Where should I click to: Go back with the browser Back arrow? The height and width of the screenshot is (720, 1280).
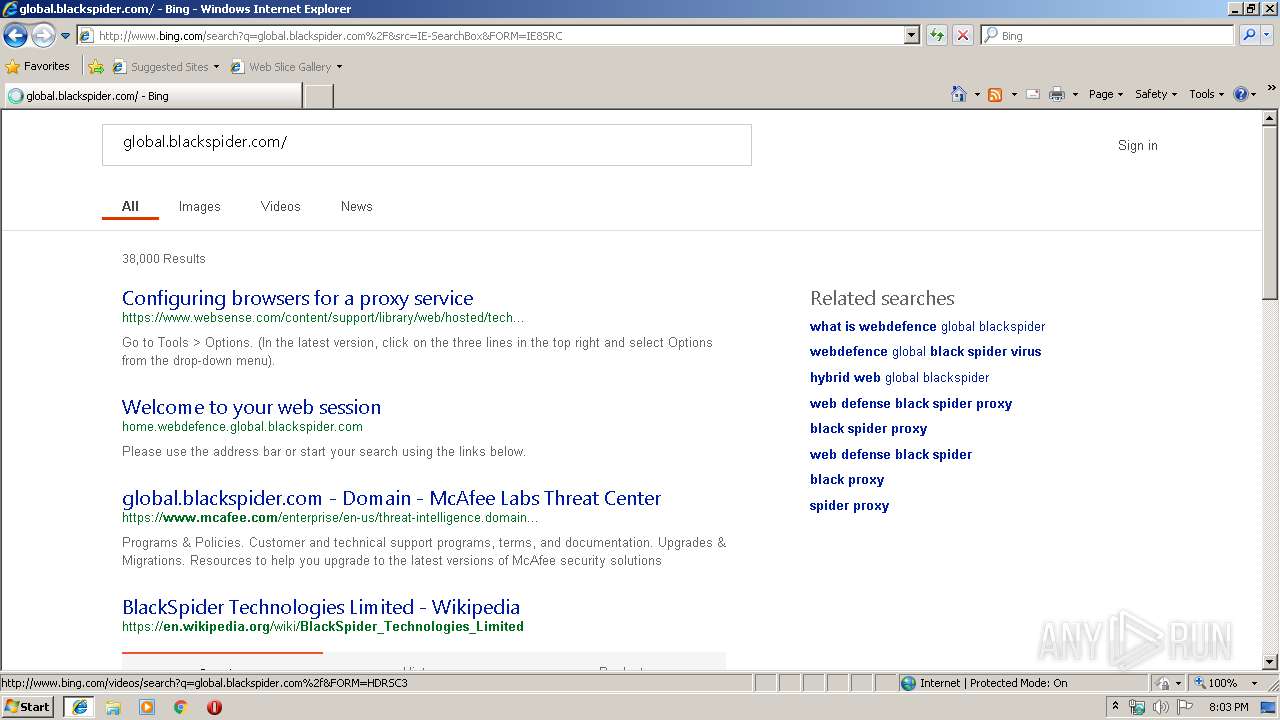coord(15,36)
